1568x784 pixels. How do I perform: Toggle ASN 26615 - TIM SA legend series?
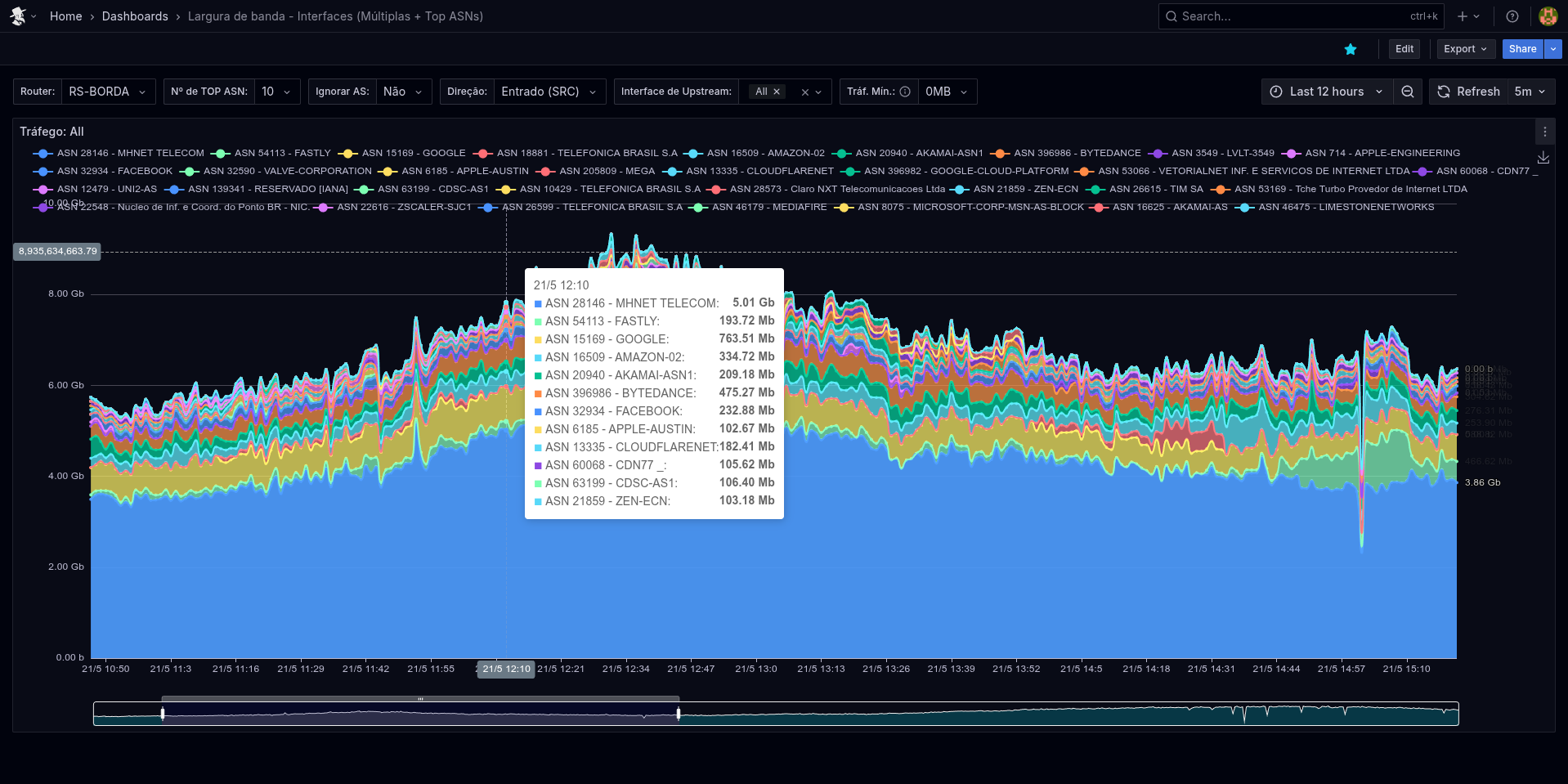(x=1155, y=189)
